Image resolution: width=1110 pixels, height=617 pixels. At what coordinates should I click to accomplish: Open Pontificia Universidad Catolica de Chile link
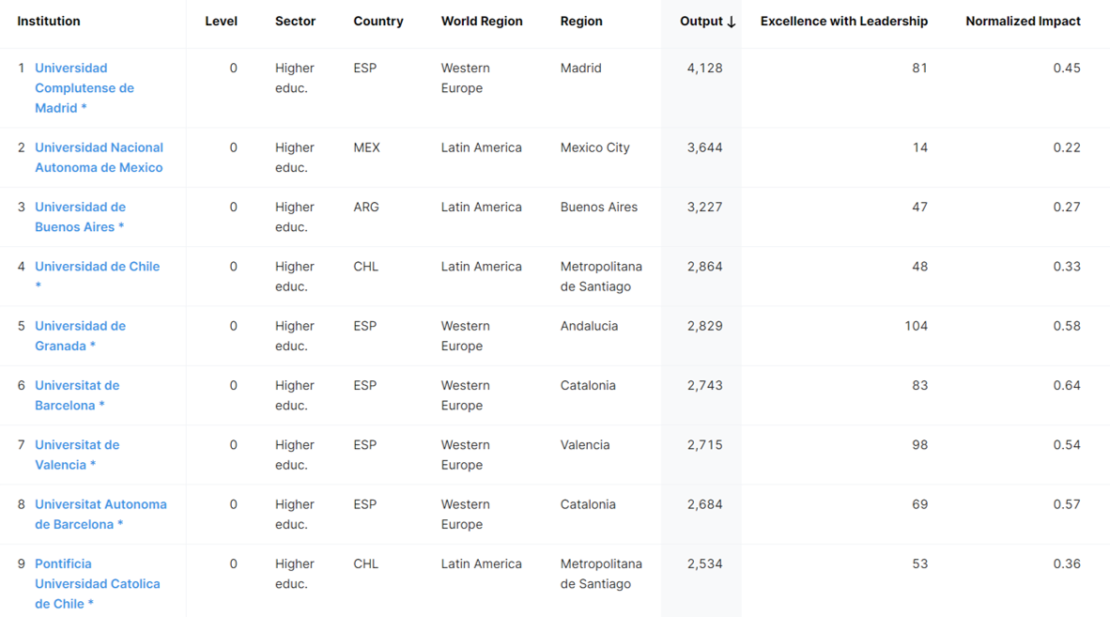(97, 584)
